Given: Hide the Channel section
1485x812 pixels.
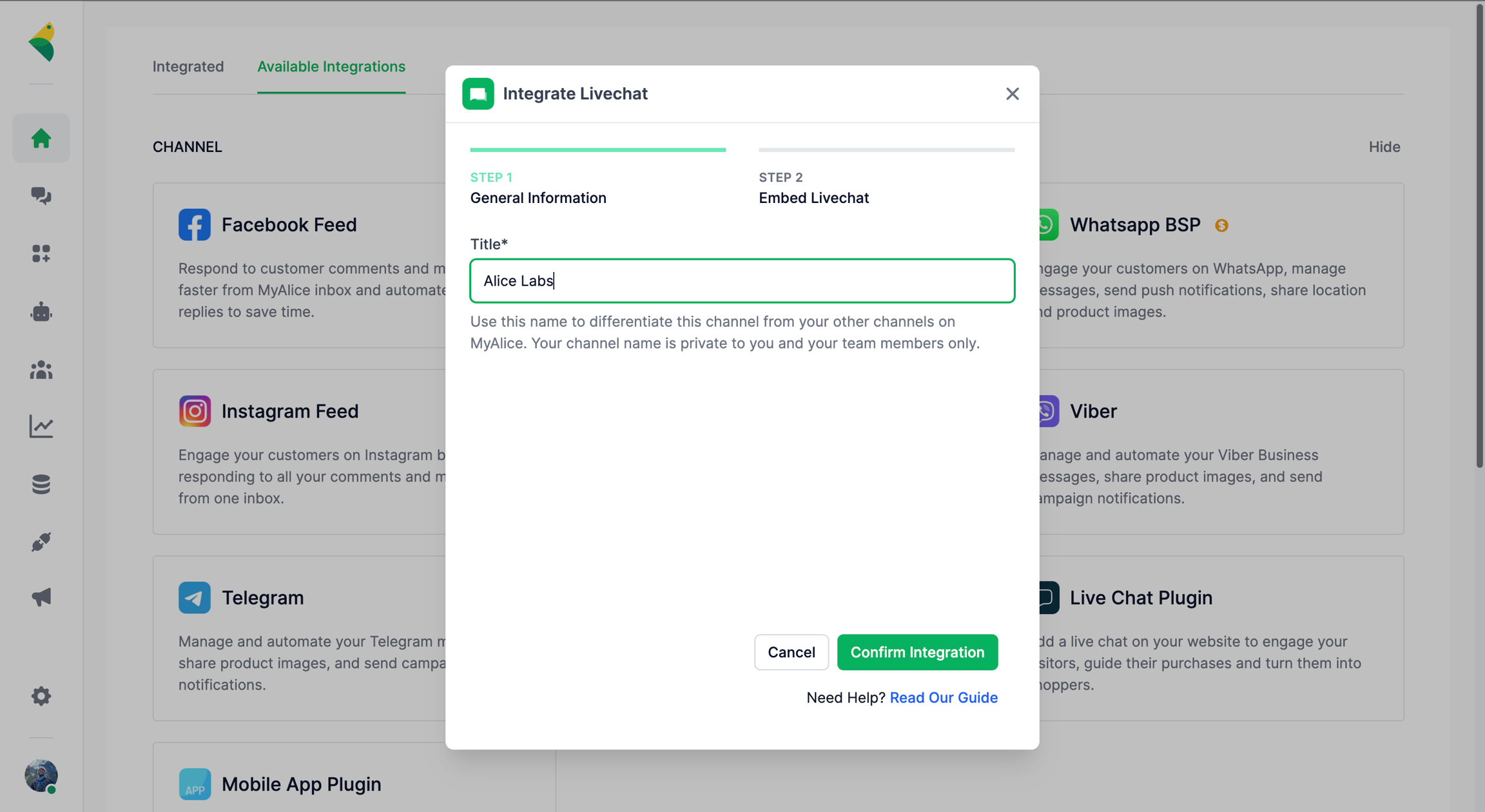Looking at the screenshot, I should [x=1384, y=147].
